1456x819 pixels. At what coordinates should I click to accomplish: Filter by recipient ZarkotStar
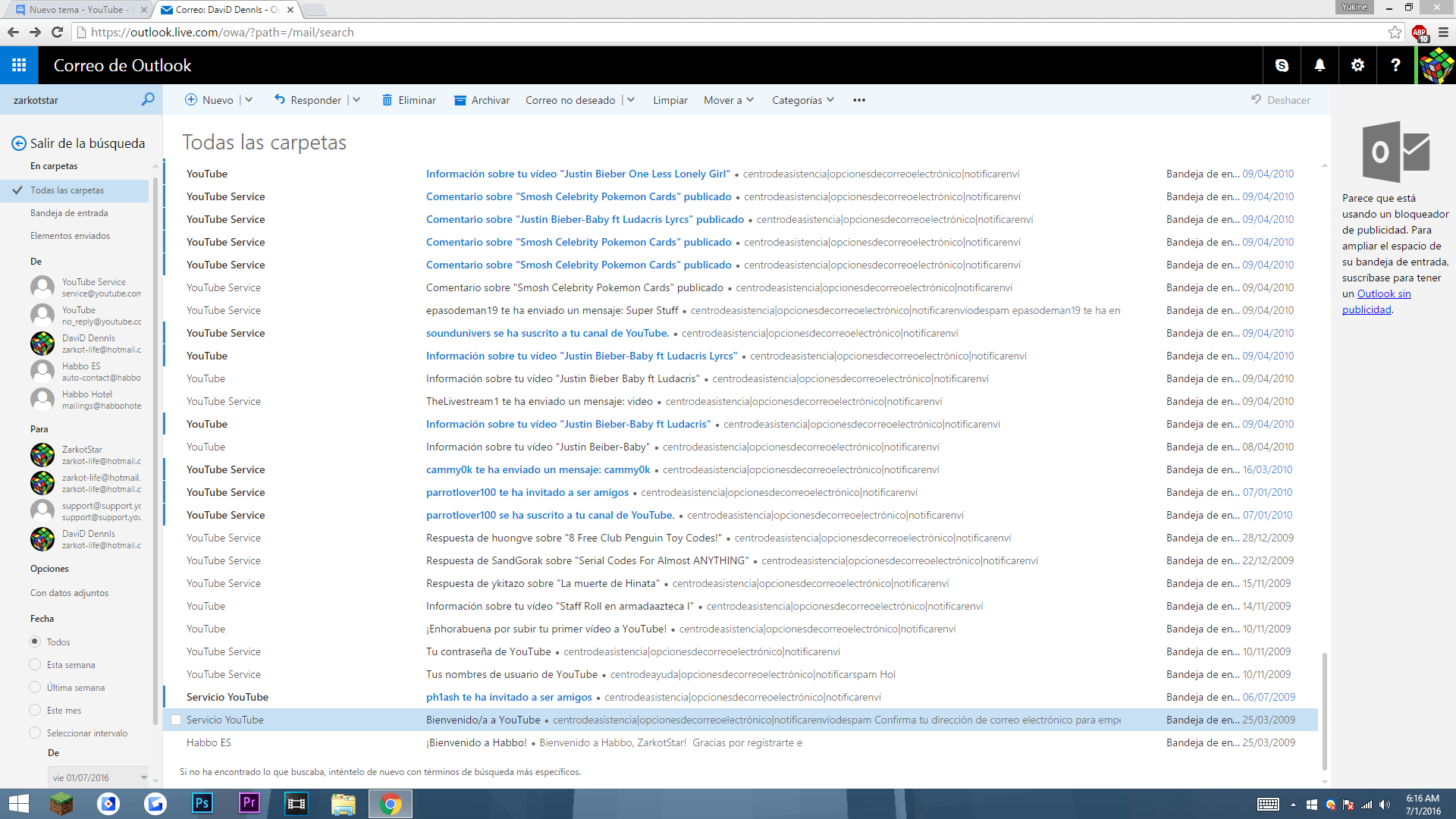click(86, 455)
